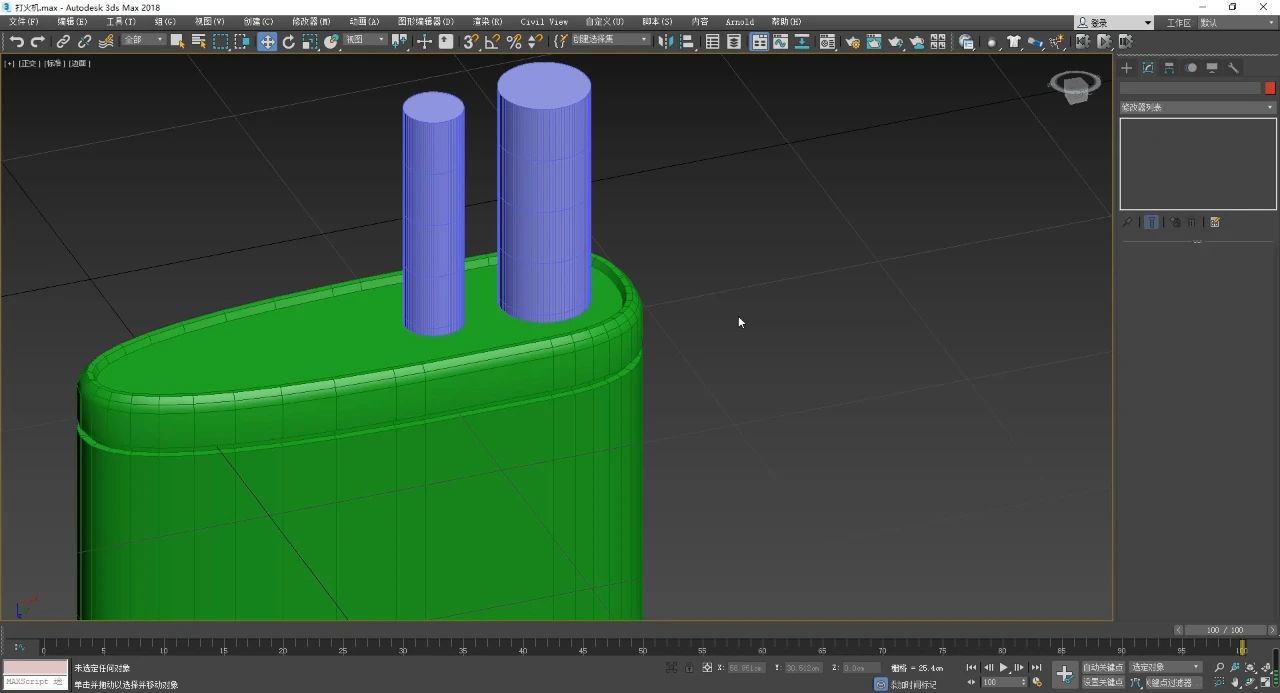Toggle 自动关键点 auto key mode

pos(1103,667)
